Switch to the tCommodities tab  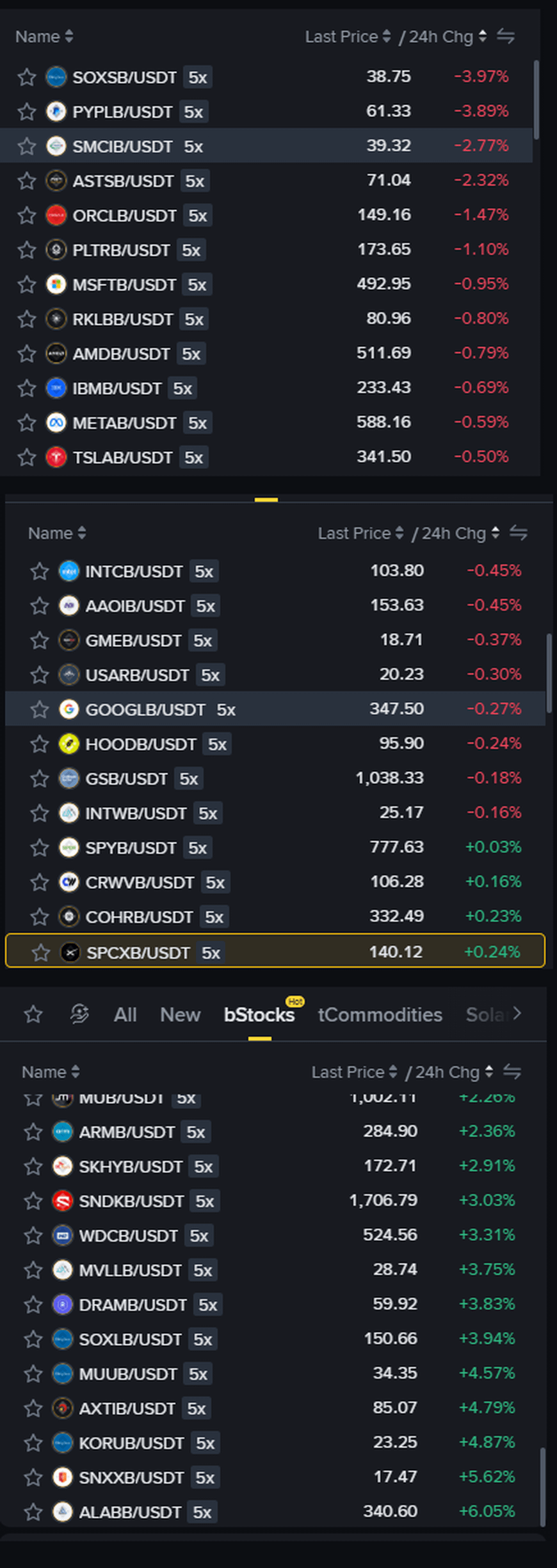pos(380,1014)
